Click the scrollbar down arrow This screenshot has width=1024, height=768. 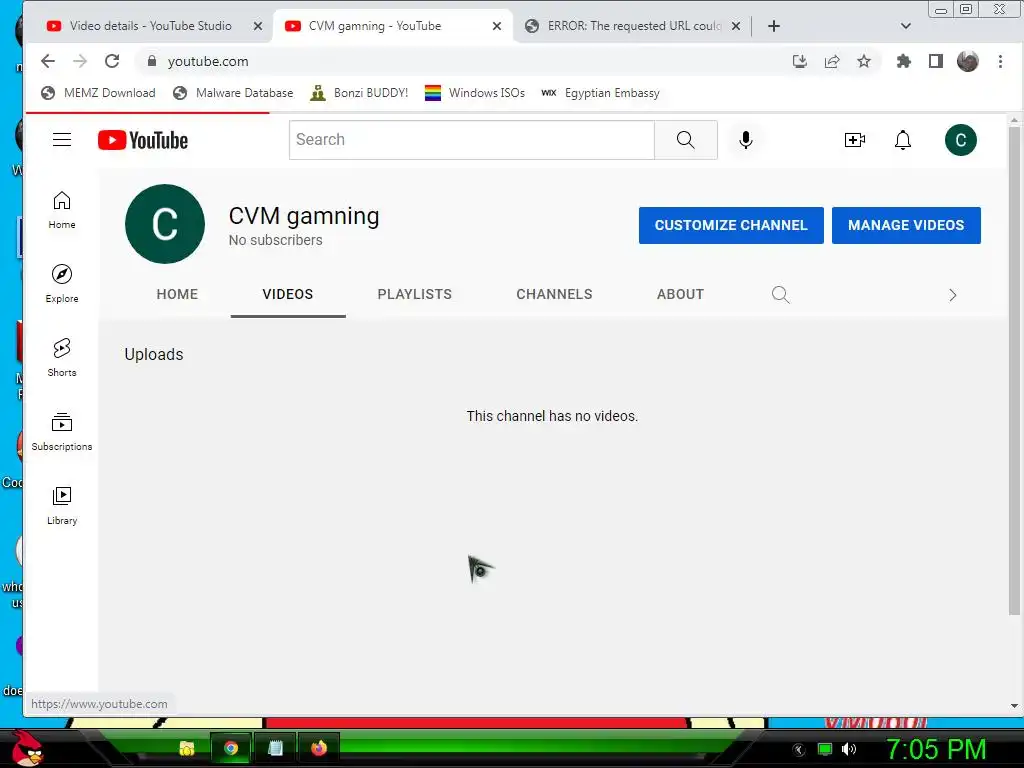[1014, 706]
